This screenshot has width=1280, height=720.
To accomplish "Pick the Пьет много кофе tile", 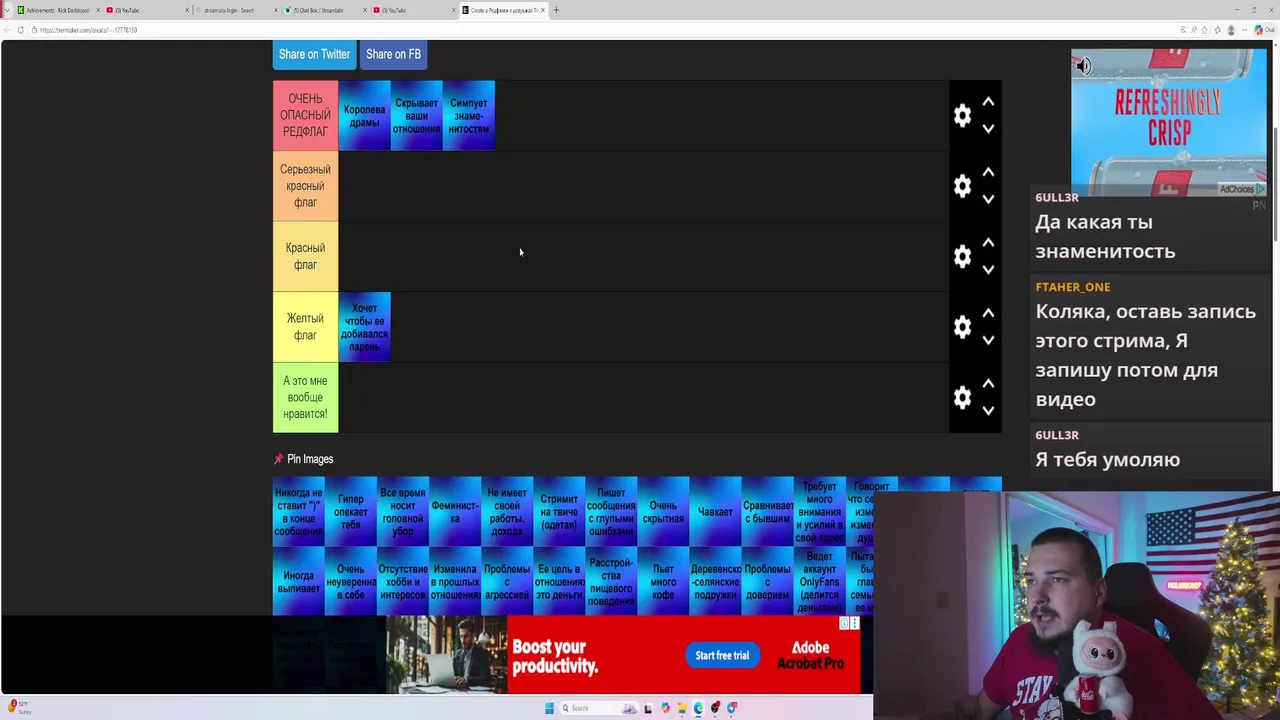I will point(663,581).
